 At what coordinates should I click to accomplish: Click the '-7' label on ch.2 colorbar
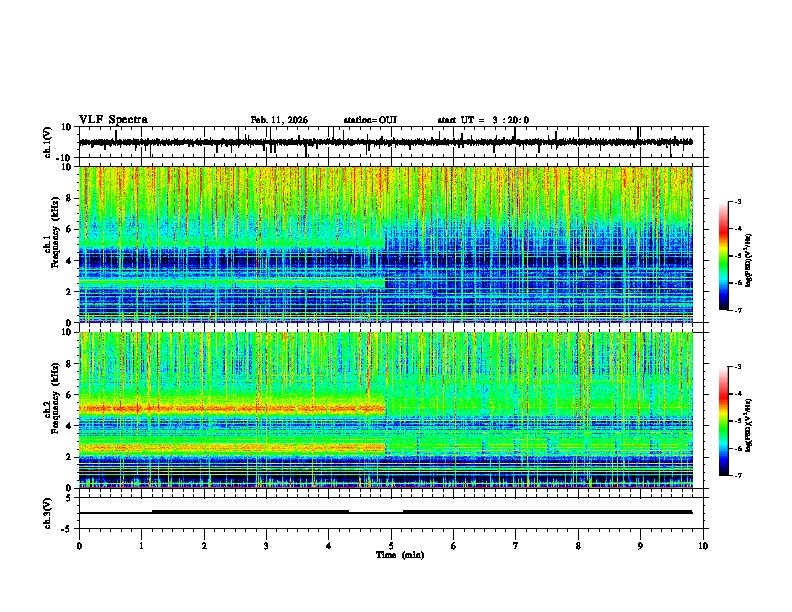tap(737, 475)
